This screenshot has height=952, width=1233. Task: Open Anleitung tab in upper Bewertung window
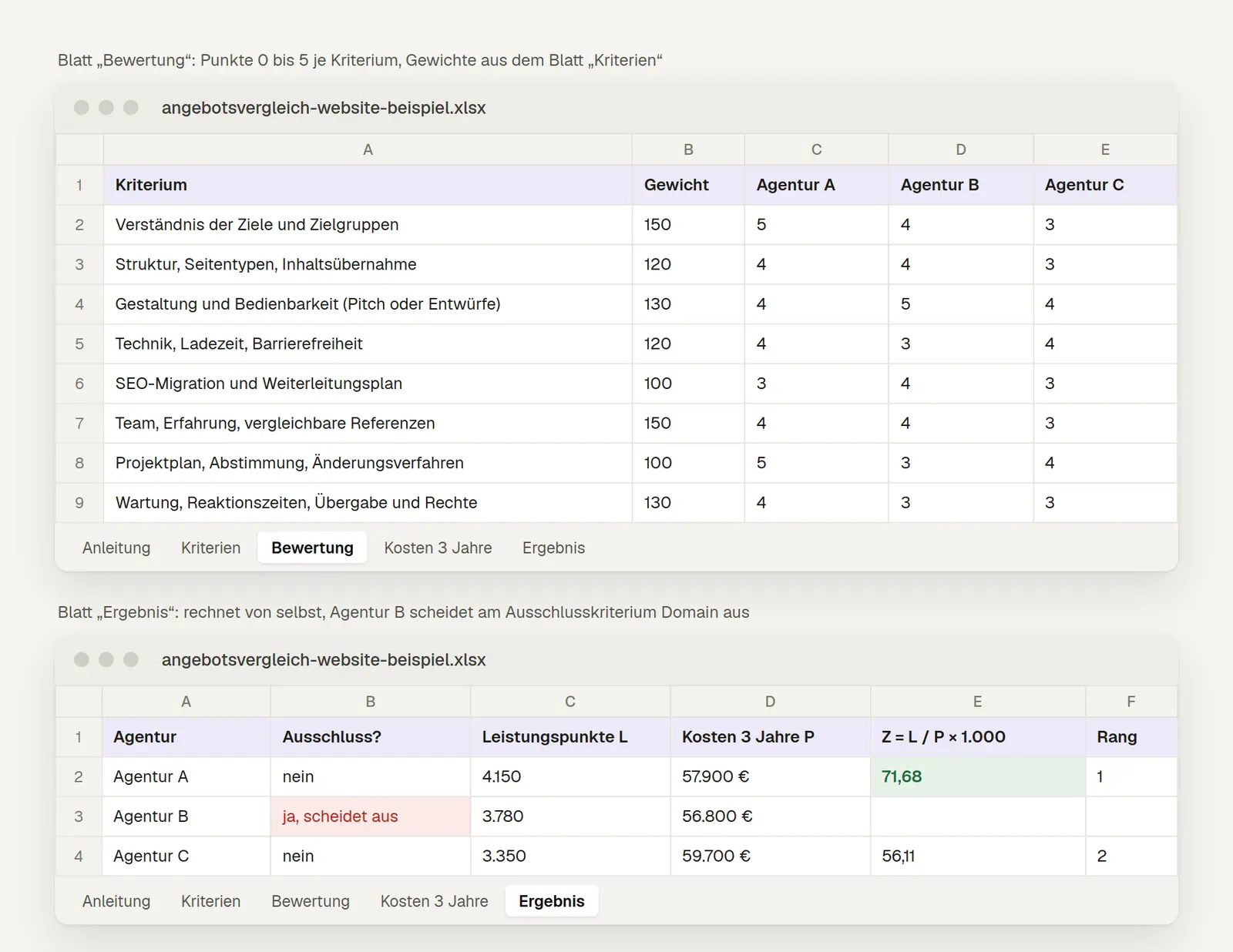point(116,548)
